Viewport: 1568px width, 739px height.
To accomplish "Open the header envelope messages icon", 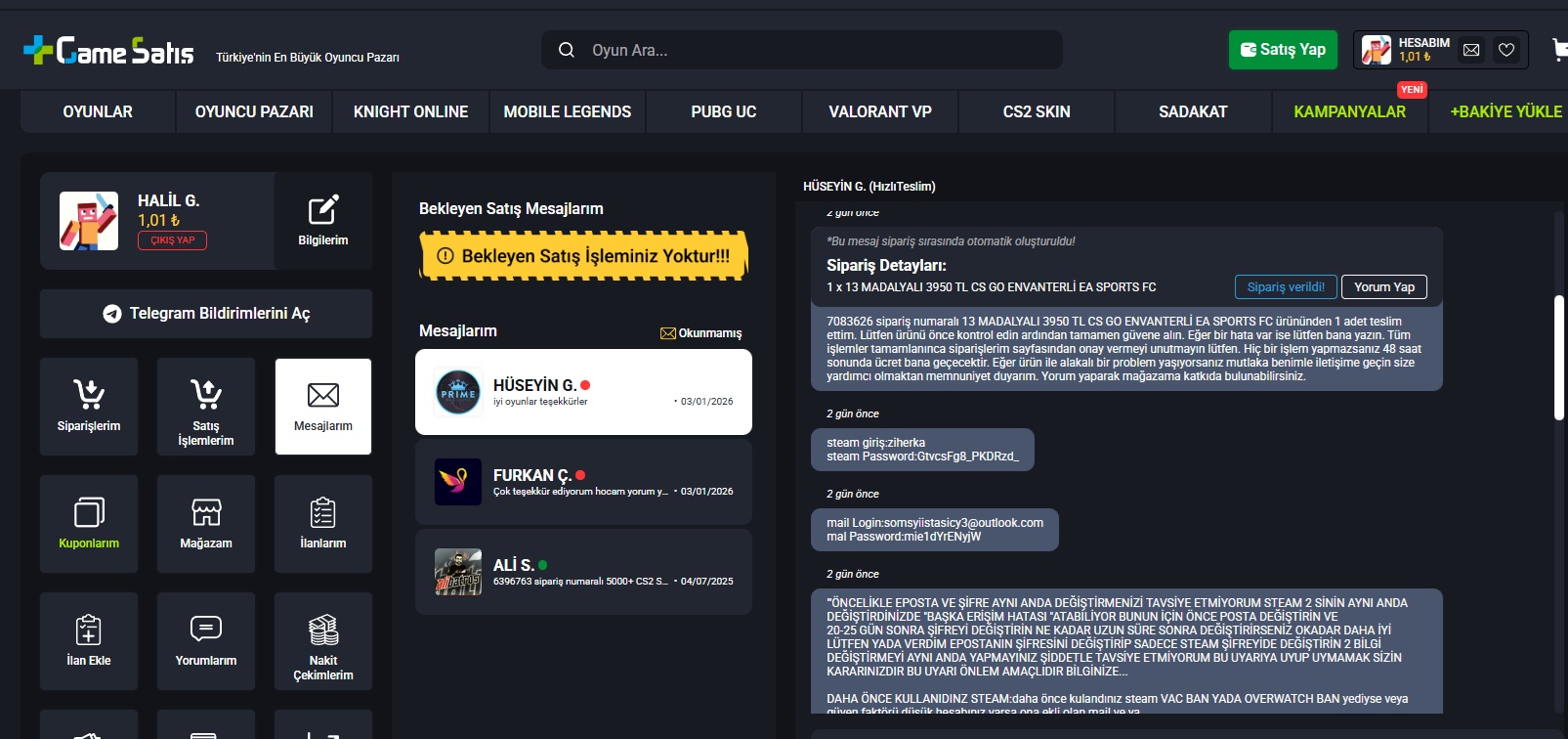I will pos(1471,50).
